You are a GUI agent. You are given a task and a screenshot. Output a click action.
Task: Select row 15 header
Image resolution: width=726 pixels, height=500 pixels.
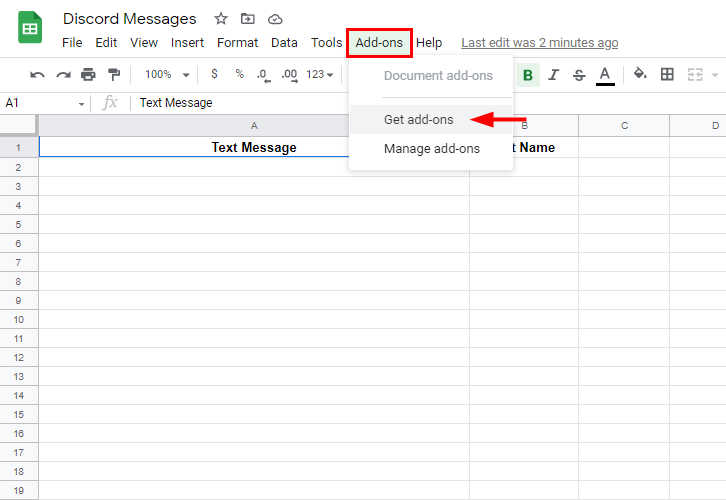coord(19,414)
